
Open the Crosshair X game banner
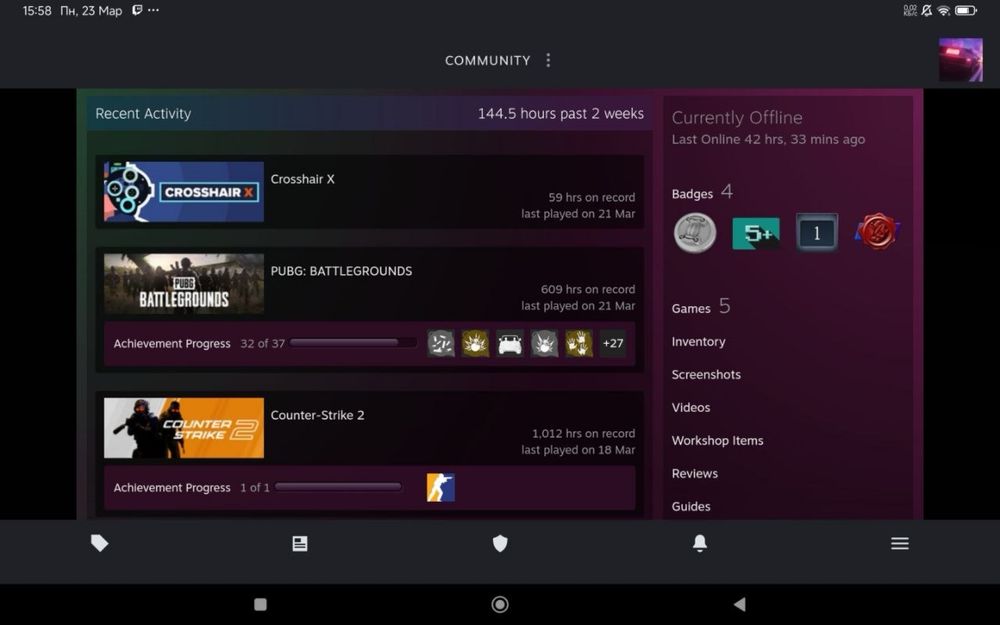(184, 191)
